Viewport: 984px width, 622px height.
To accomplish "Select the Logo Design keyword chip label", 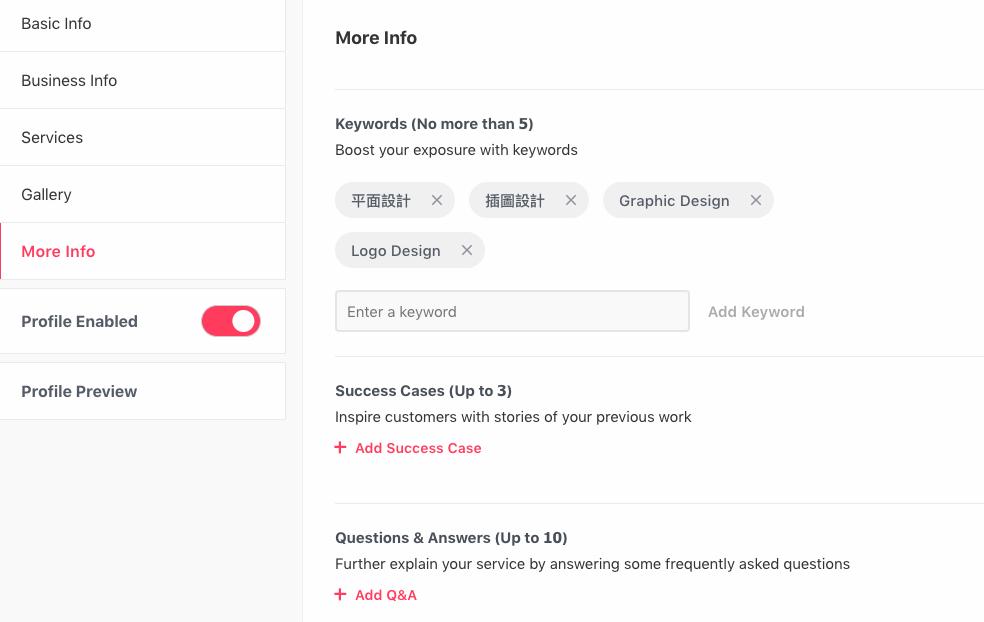I will [x=395, y=251].
